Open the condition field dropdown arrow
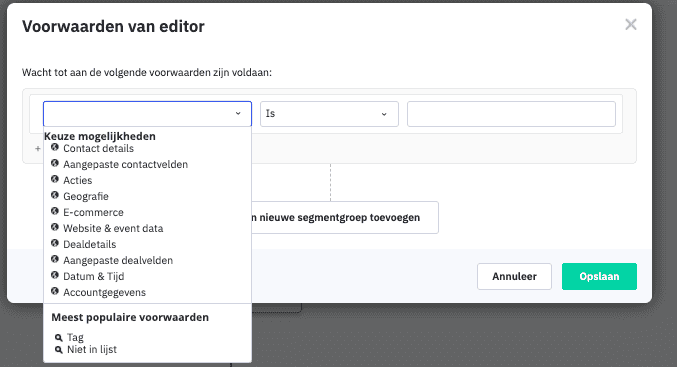677x367 pixels. click(238, 114)
